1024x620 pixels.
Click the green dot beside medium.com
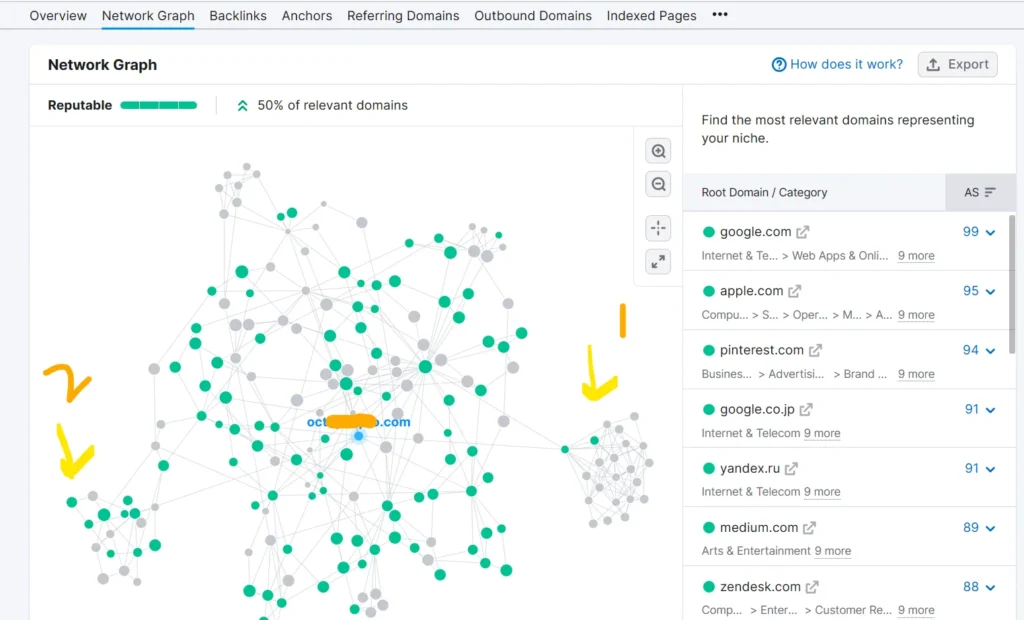pyautogui.click(x=709, y=528)
